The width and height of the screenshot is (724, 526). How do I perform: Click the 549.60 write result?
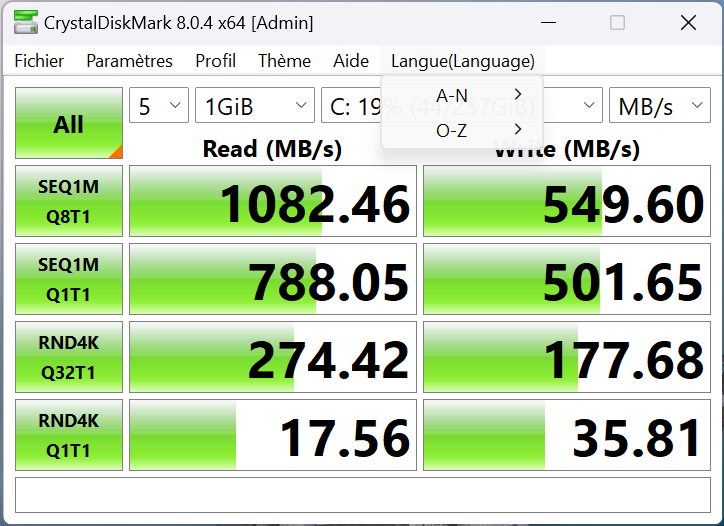(x=567, y=201)
